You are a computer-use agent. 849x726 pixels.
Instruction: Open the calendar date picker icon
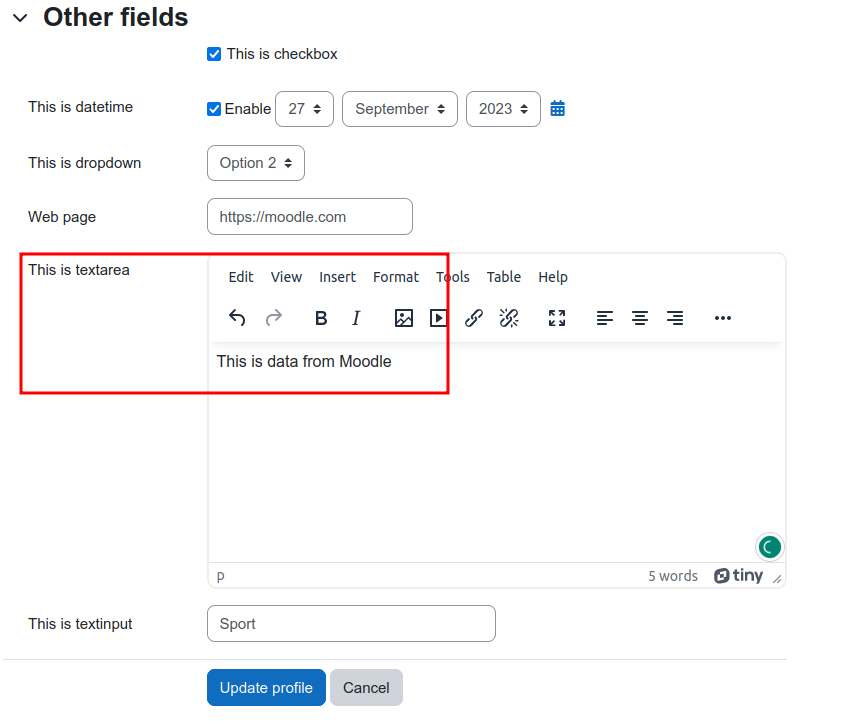tap(558, 109)
